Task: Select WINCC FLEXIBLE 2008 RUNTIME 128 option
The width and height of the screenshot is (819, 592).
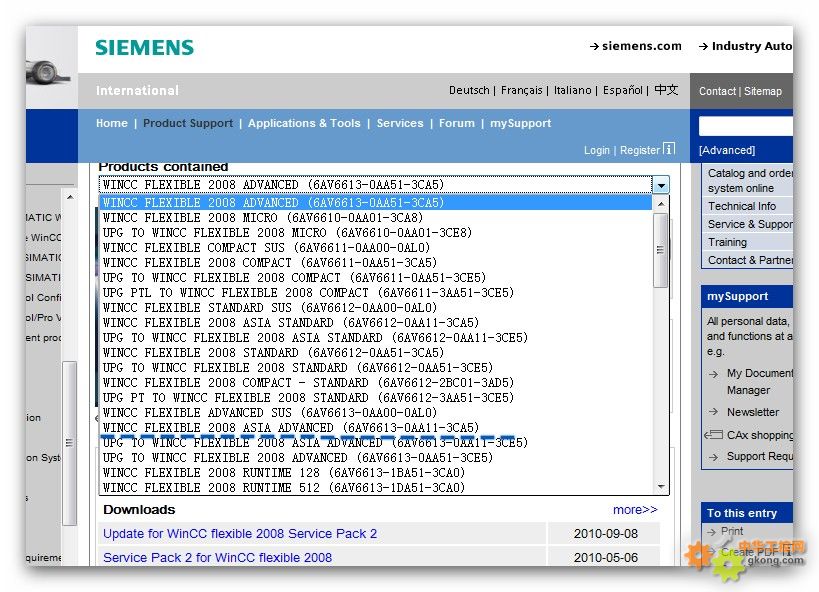Action: tap(376, 473)
